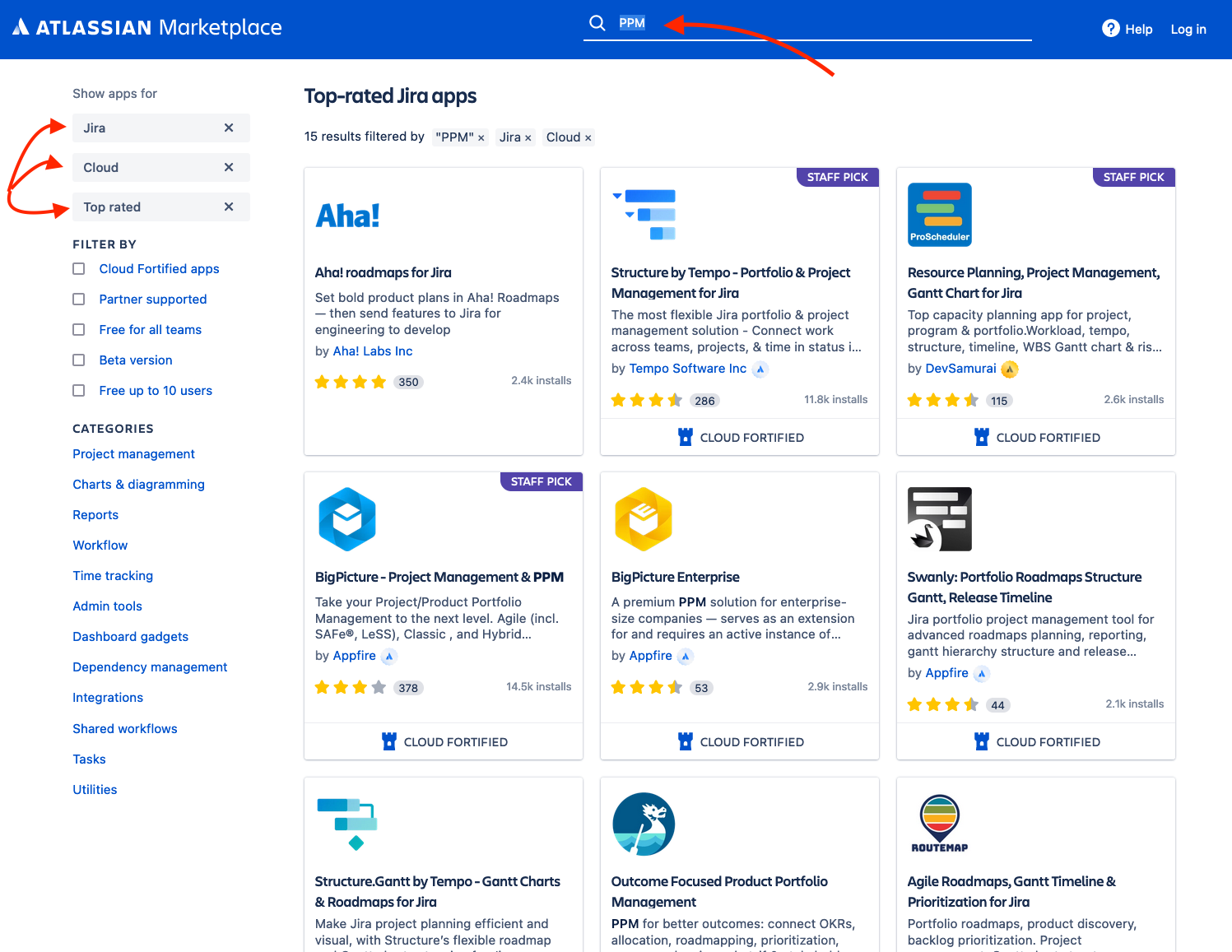
Task: Select the Aha! roadmaps for Jira app icon
Action: (347, 215)
